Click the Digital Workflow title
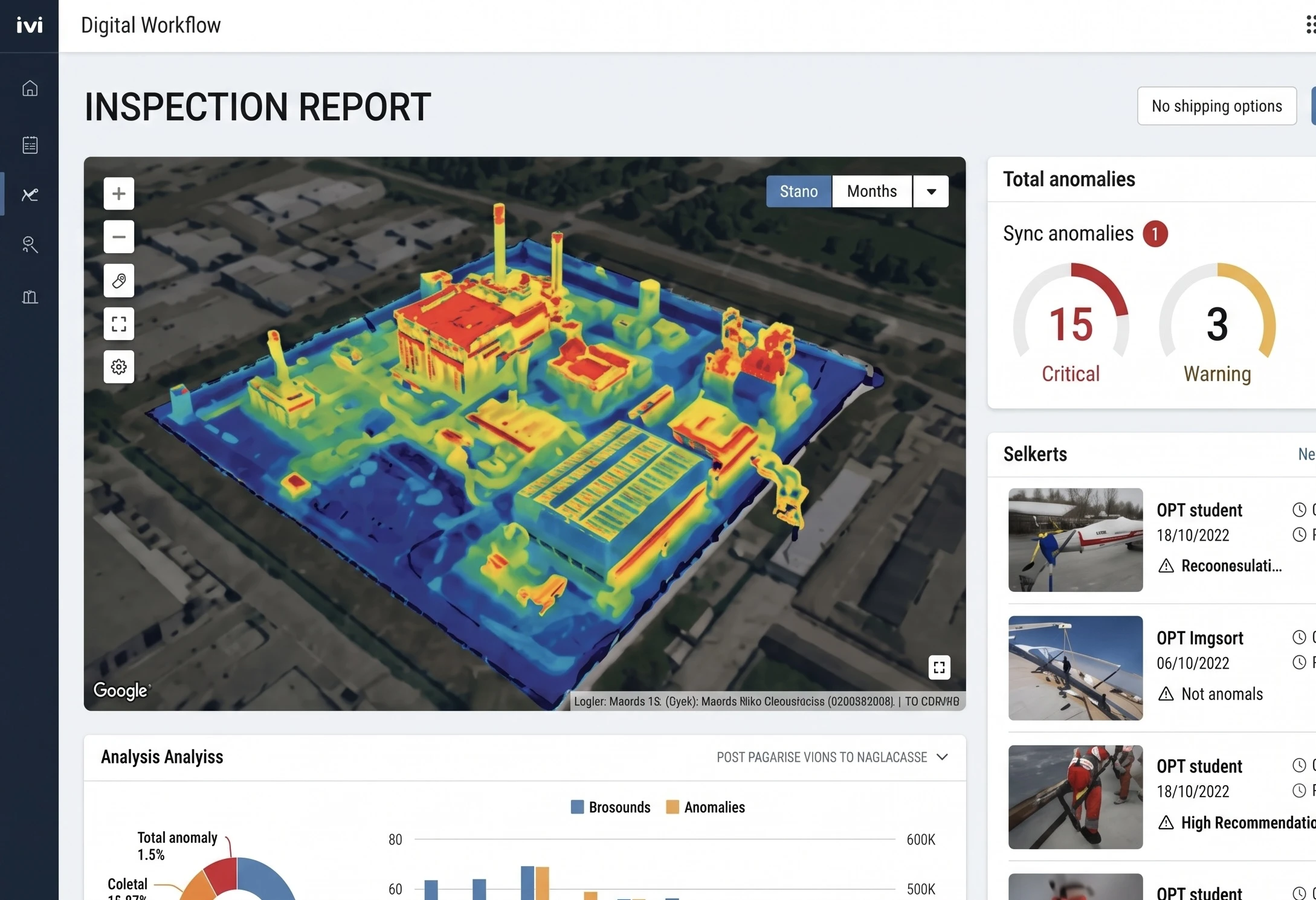 (150, 25)
